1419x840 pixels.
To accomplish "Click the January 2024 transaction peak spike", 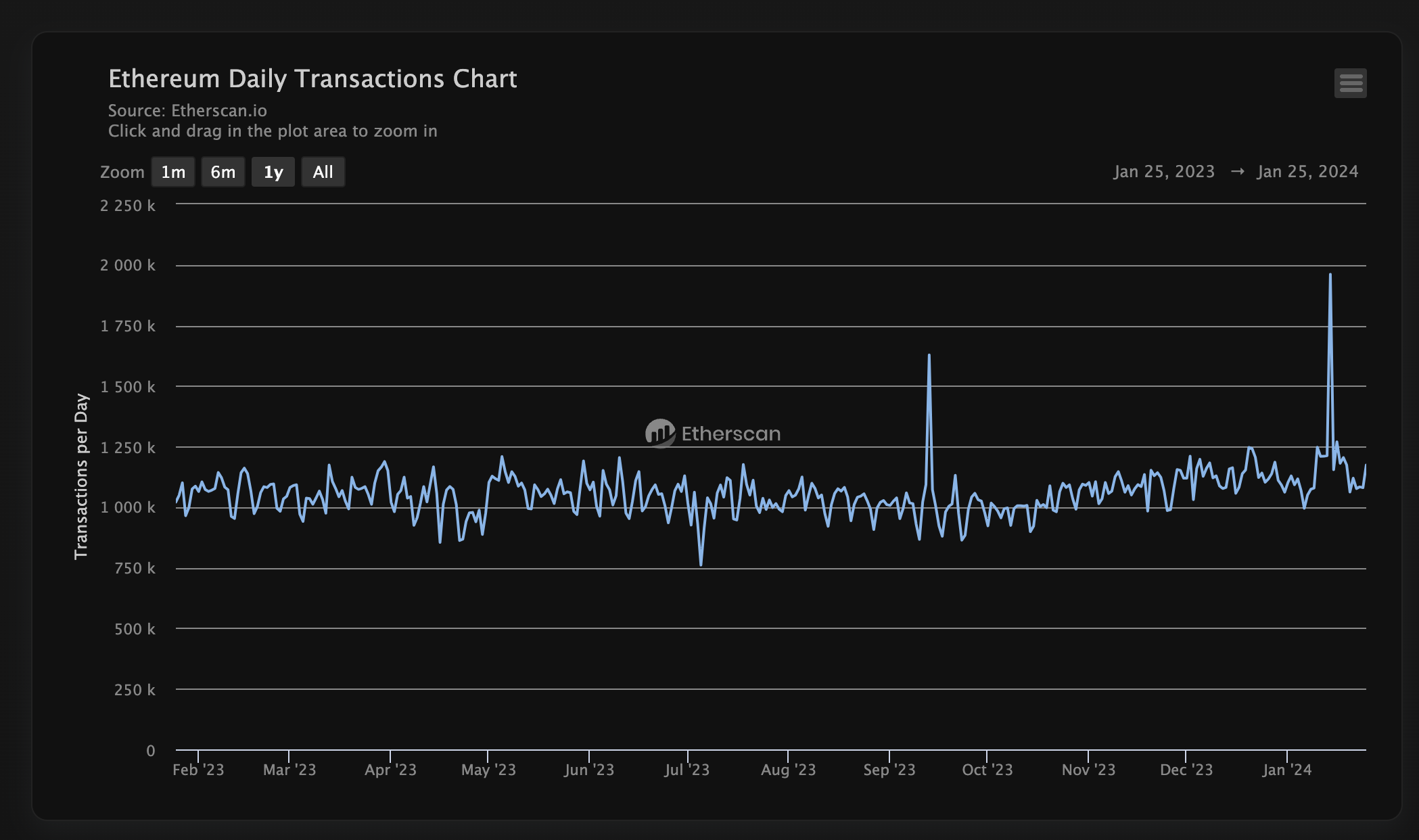I will coord(1330,275).
